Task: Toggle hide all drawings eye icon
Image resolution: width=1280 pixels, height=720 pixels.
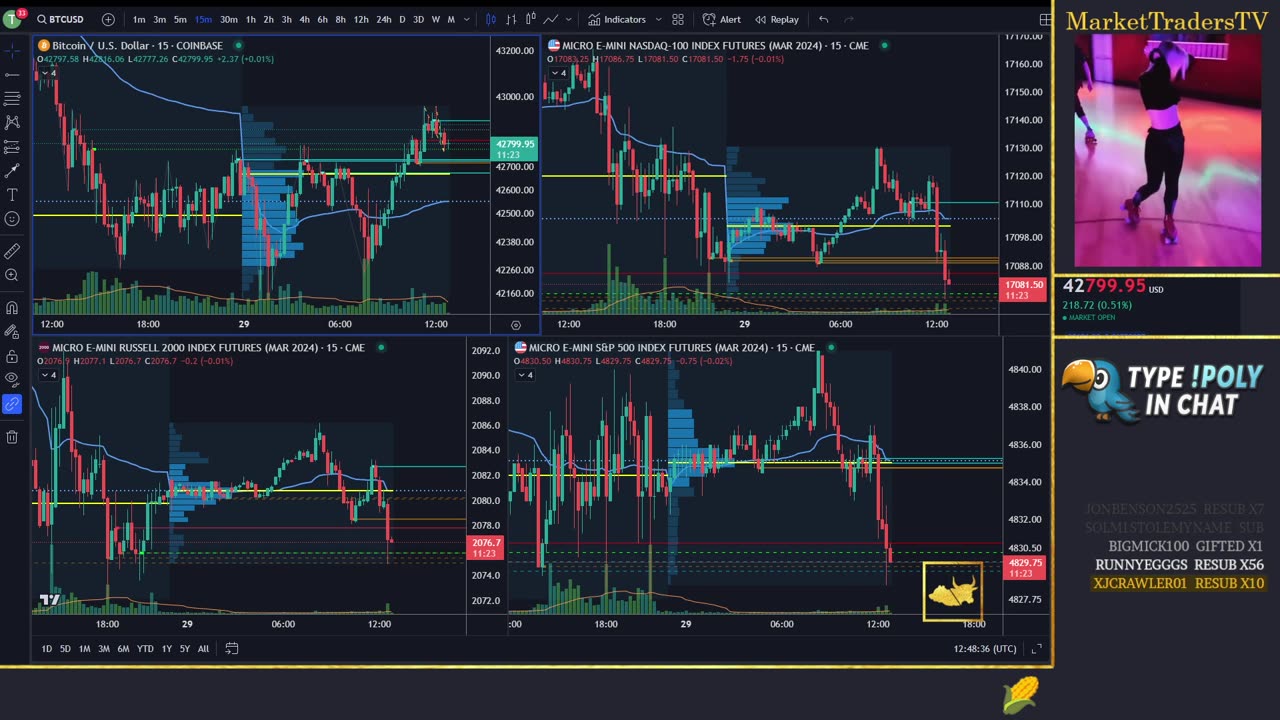Action: [12, 380]
